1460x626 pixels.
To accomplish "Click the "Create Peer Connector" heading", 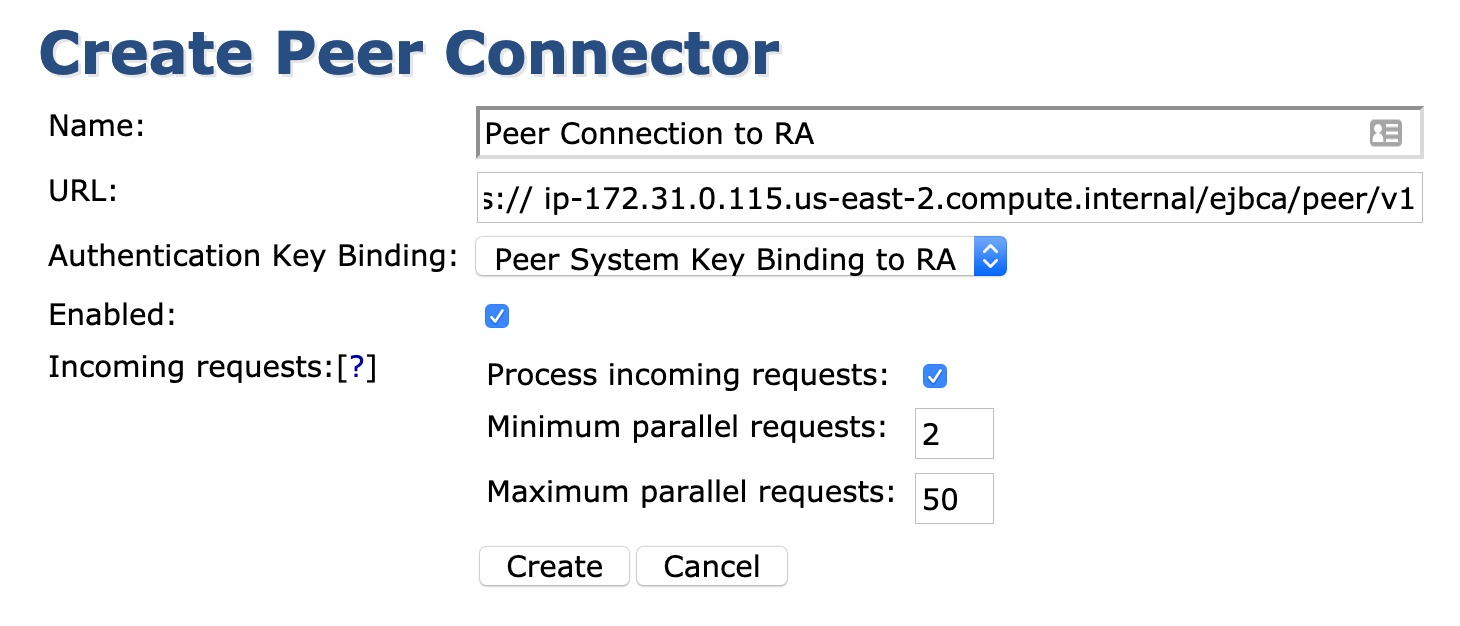I will [409, 54].
